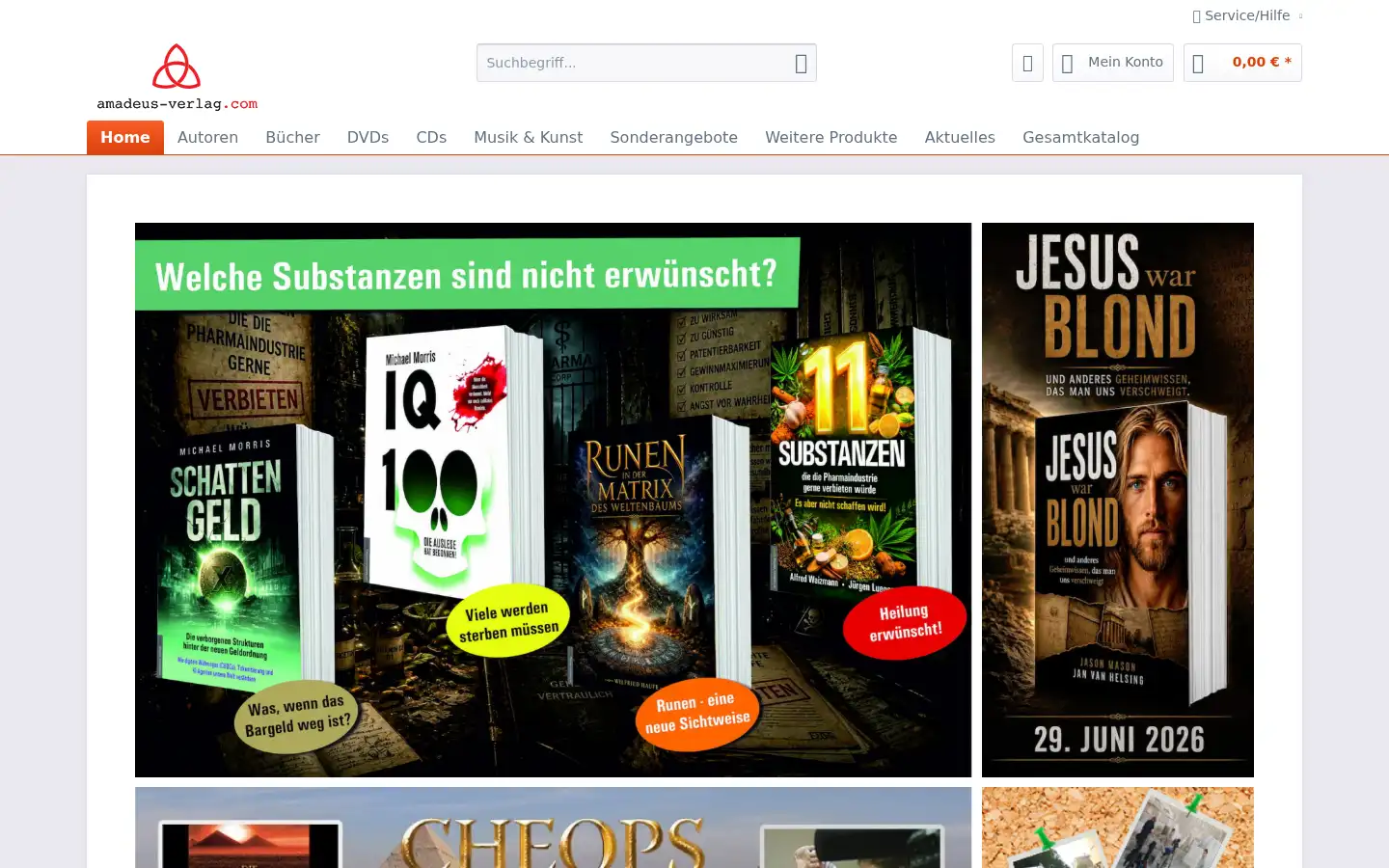Viewport: 1389px width, 868px height.
Task: Open the Autoren menu
Action: 207,137
